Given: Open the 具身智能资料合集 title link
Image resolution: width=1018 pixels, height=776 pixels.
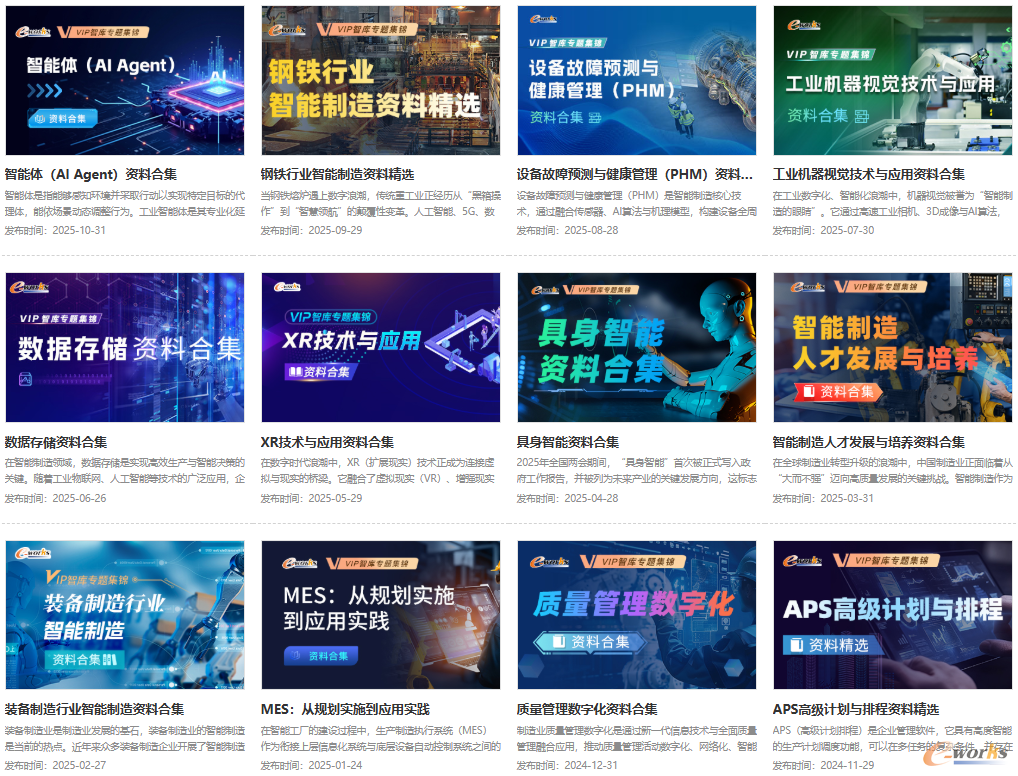Looking at the screenshot, I should [568, 442].
